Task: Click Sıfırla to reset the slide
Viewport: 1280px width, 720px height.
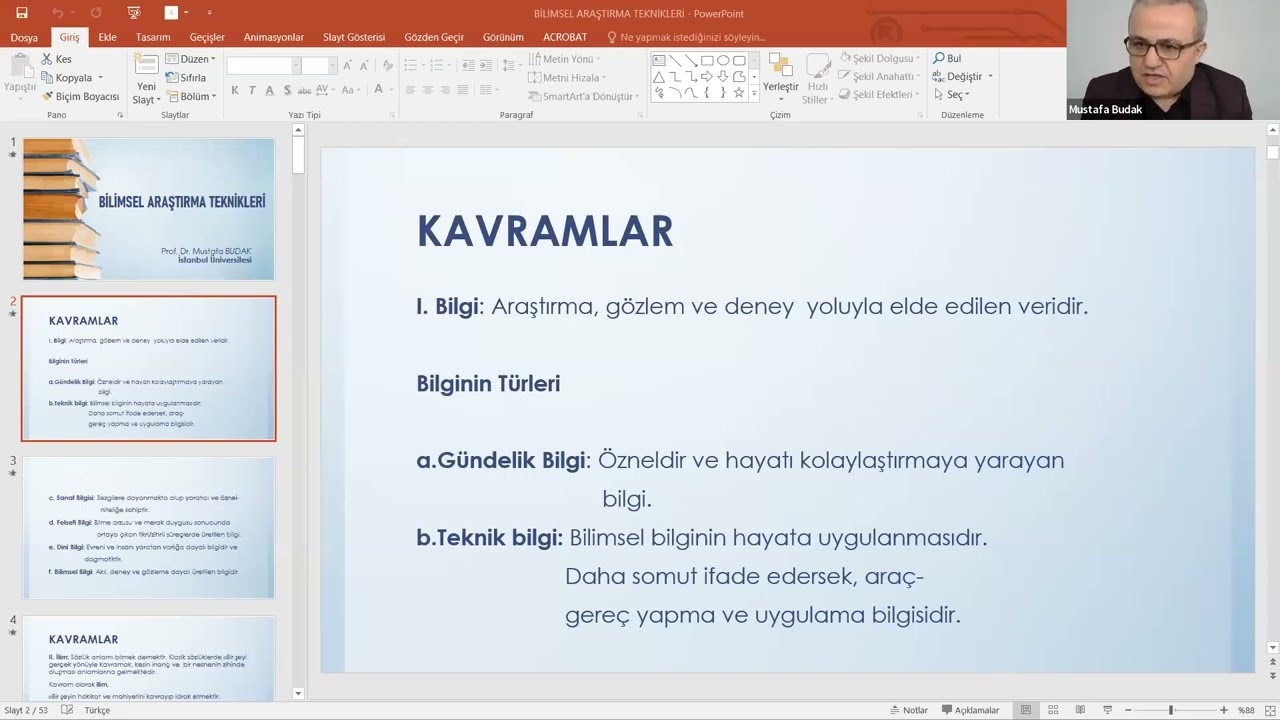Action: tap(186, 77)
